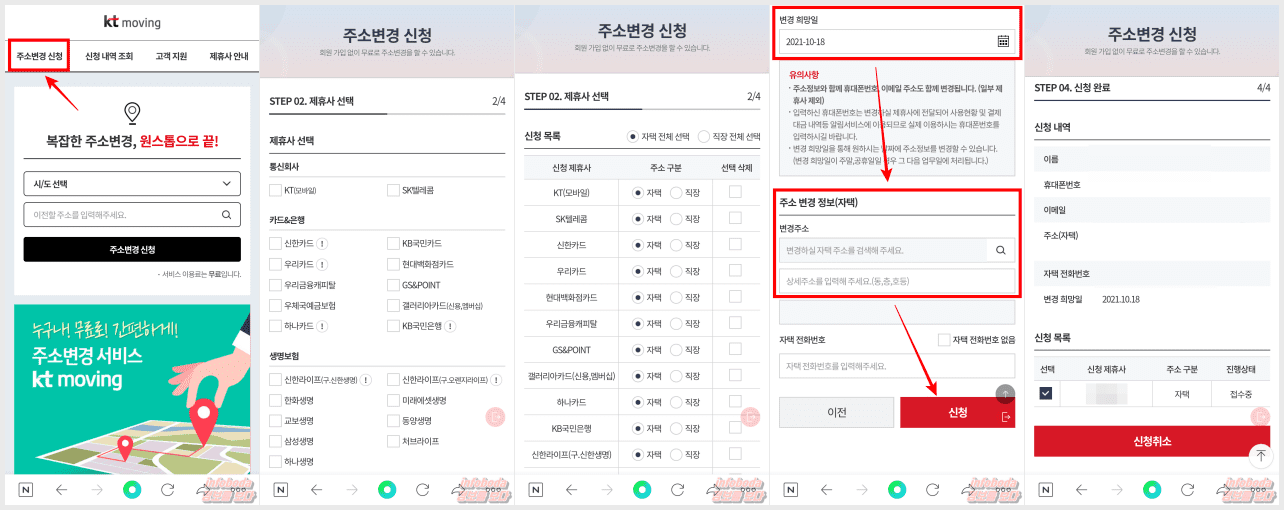Select 직장 radio in the KT(모바일) row
The width and height of the screenshot is (1284, 510).
[x=675, y=192]
